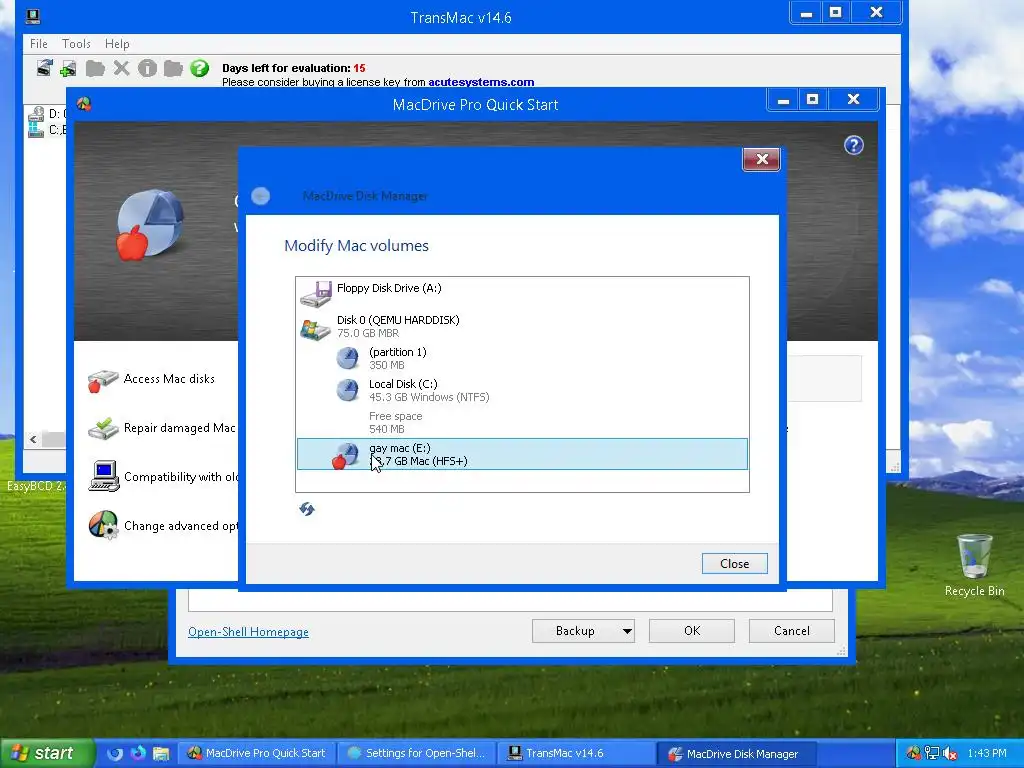Screen dimensions: 1024x768
Task: Click the Windows disk icon for Disk 0
Action: click(315, 328)
